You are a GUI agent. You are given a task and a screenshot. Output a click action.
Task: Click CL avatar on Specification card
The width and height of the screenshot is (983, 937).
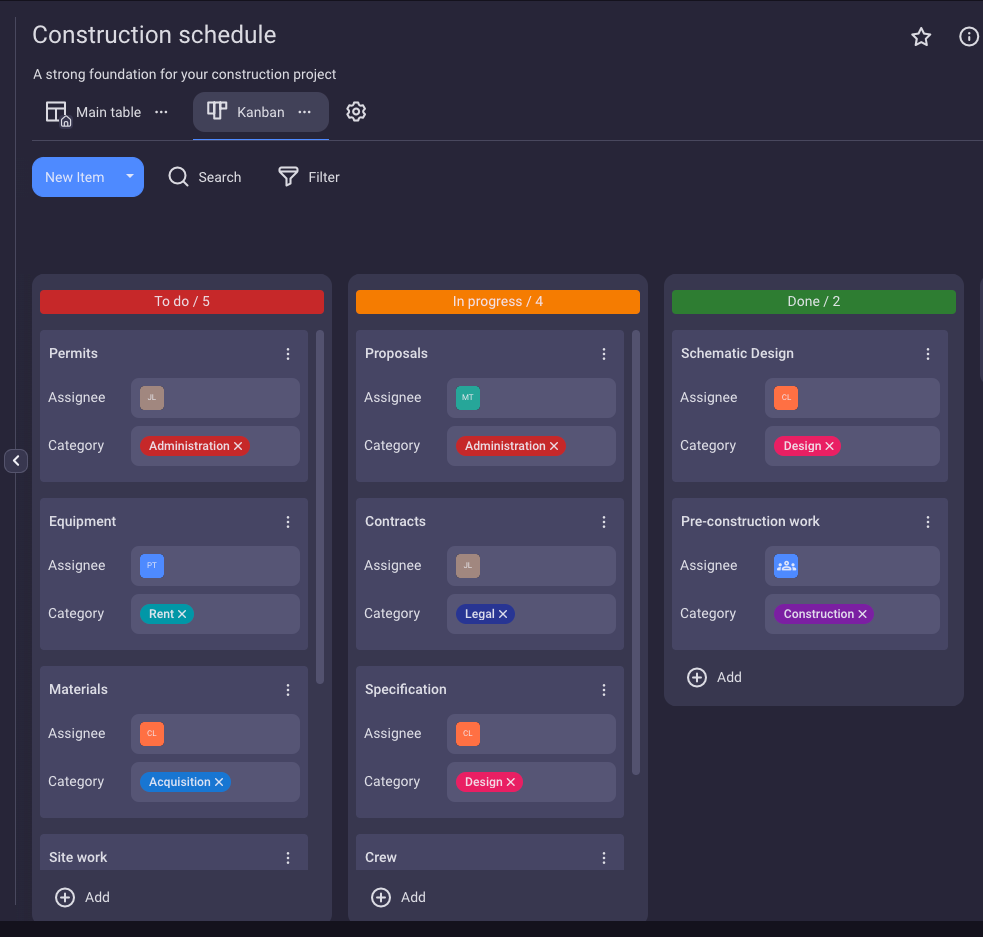tap(468, 734)
